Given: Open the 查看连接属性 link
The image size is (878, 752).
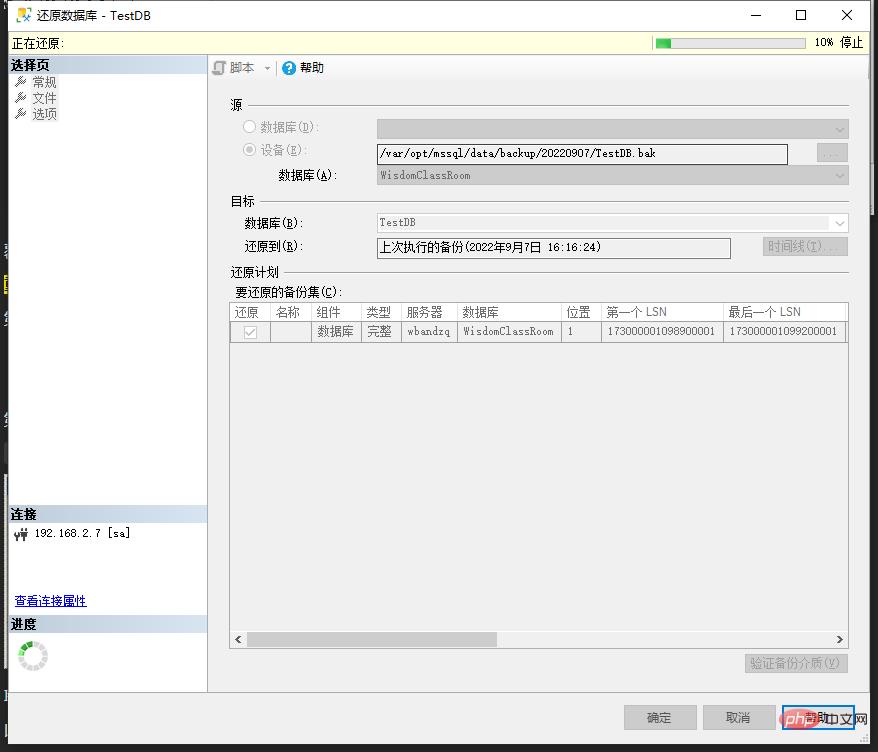Looking at the screenshot, I should click(50, 601).
